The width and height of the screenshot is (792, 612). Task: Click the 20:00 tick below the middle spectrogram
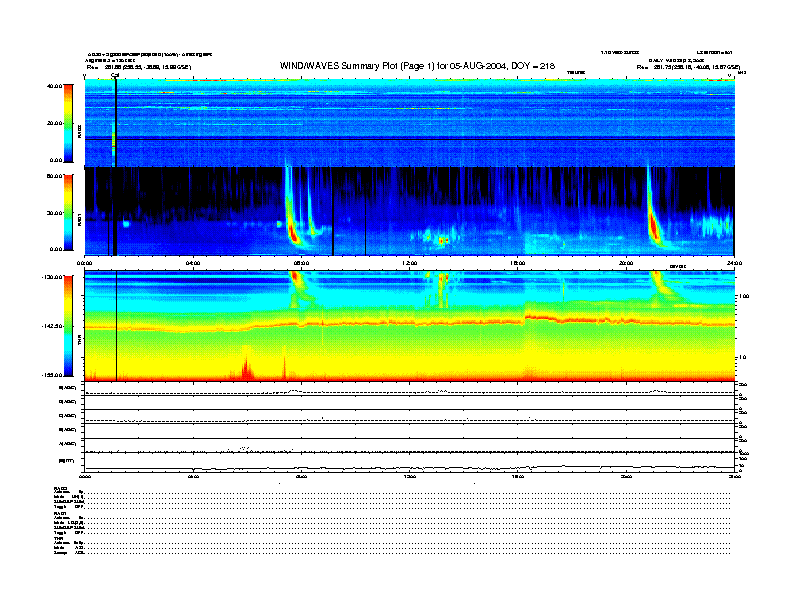pyautogui.click(x=626, y=263)
